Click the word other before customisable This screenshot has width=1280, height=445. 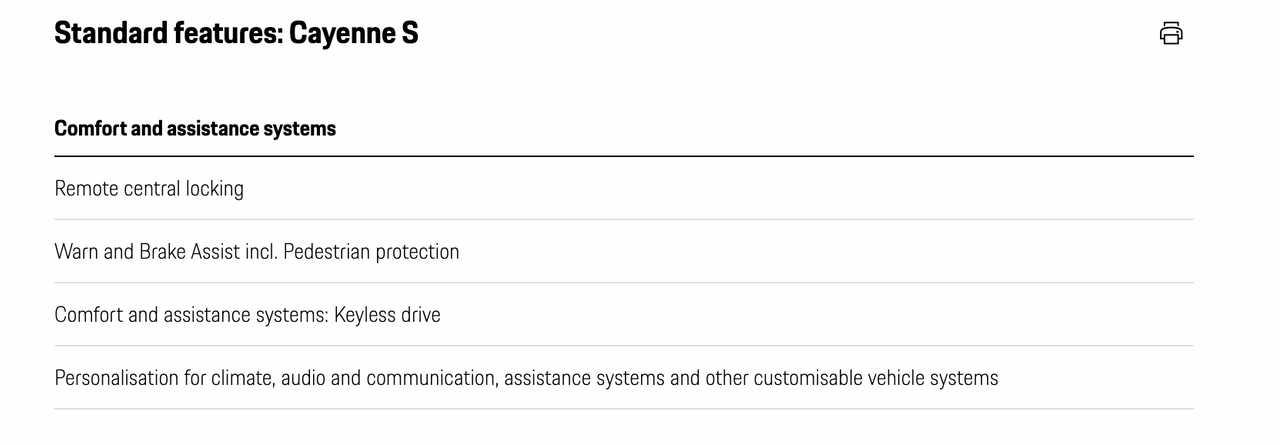click(x=727, y=378)
